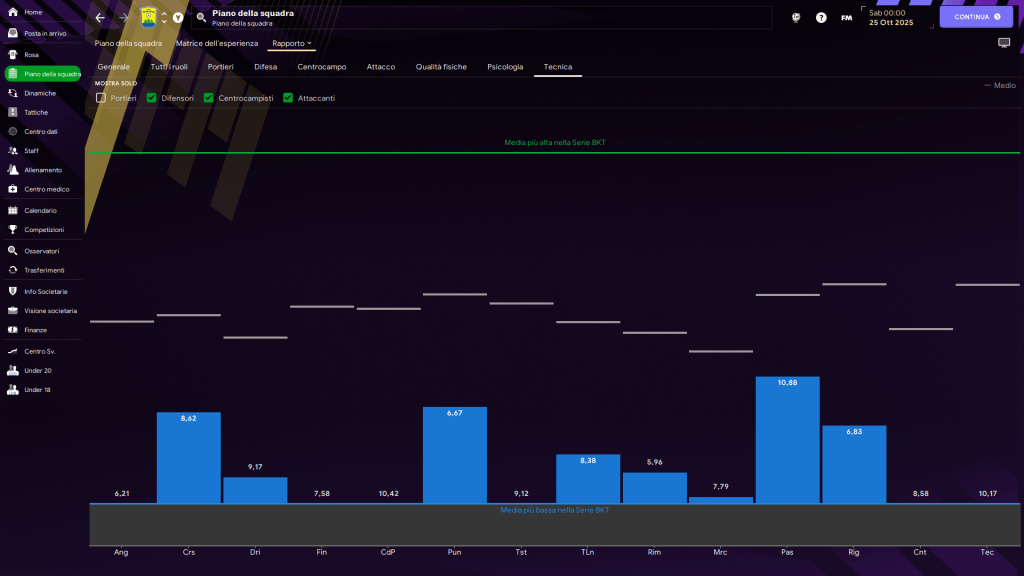Open the club switcher arrows next to badge
The width and height of the screenshot is (1024, 576).
(x=164, y=18)
